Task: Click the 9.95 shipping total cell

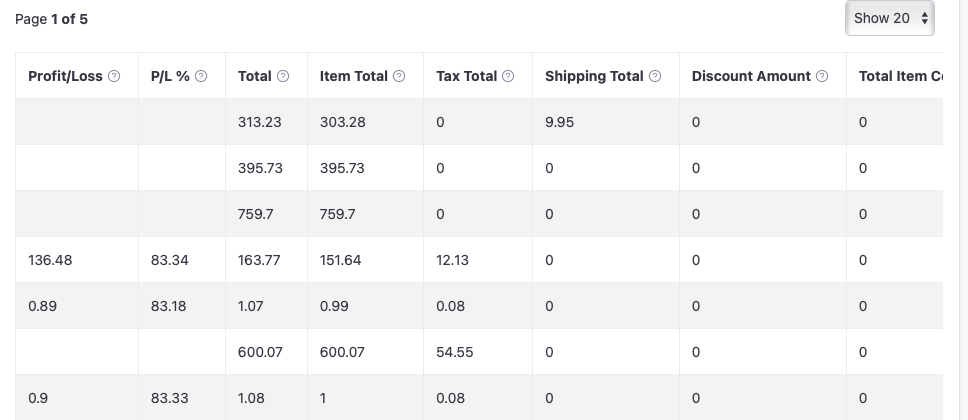Action: pyautogui.click(x=559, y=122)
